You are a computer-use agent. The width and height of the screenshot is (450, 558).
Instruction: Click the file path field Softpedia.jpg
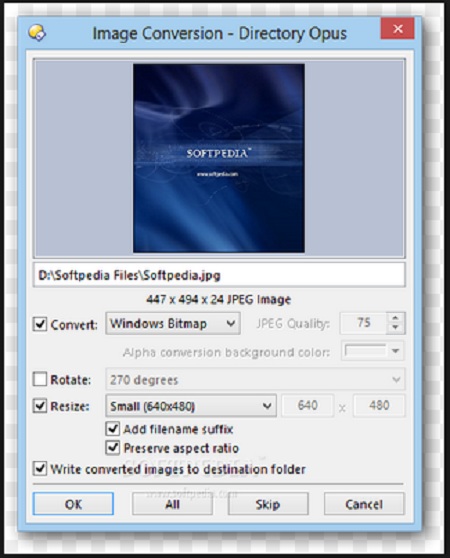pyautogui.click(x=219, y=275)
